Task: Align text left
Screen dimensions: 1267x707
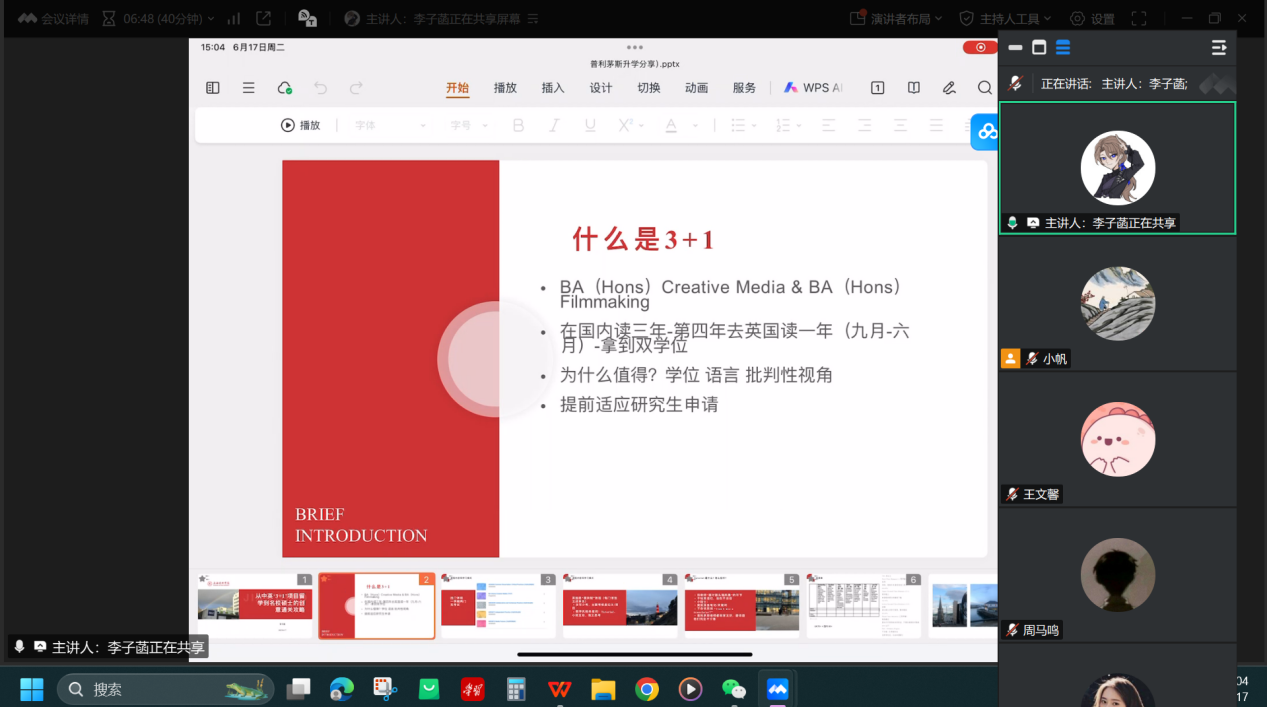Action: point(828,125)
